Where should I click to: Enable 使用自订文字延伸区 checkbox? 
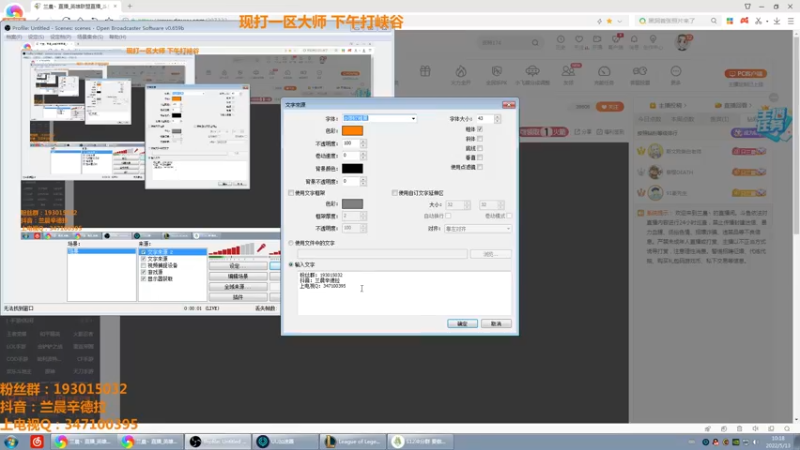[x=394, y=193]
